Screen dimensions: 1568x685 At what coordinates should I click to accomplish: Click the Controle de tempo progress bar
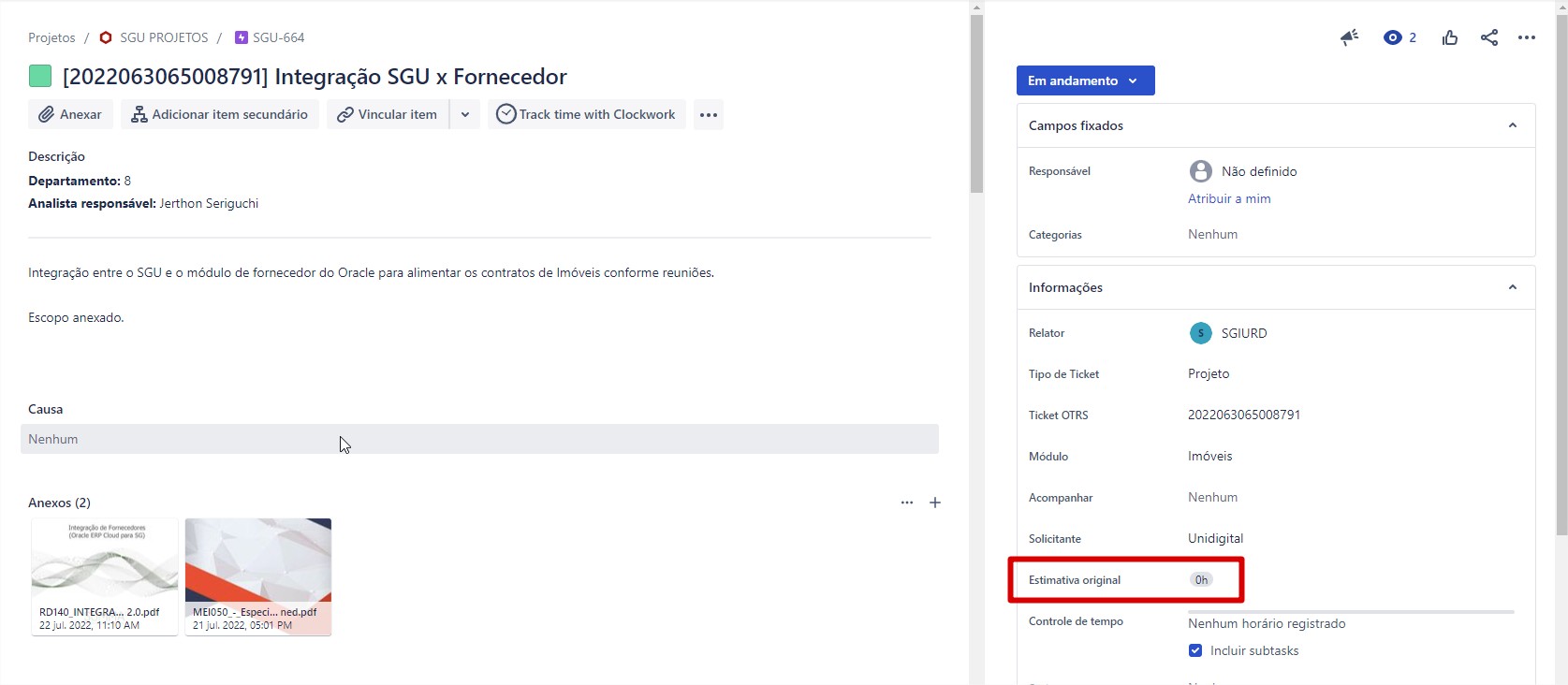pyautogui.click(x=1351, y=612)
